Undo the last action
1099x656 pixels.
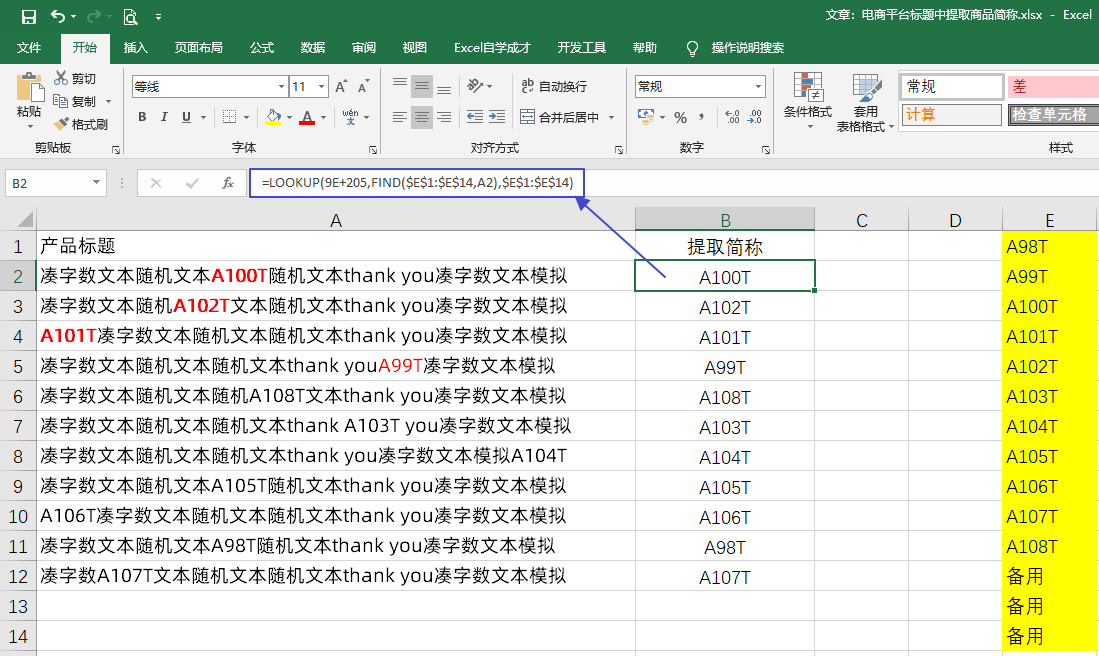pyautogui.click(x=58, y=16)
